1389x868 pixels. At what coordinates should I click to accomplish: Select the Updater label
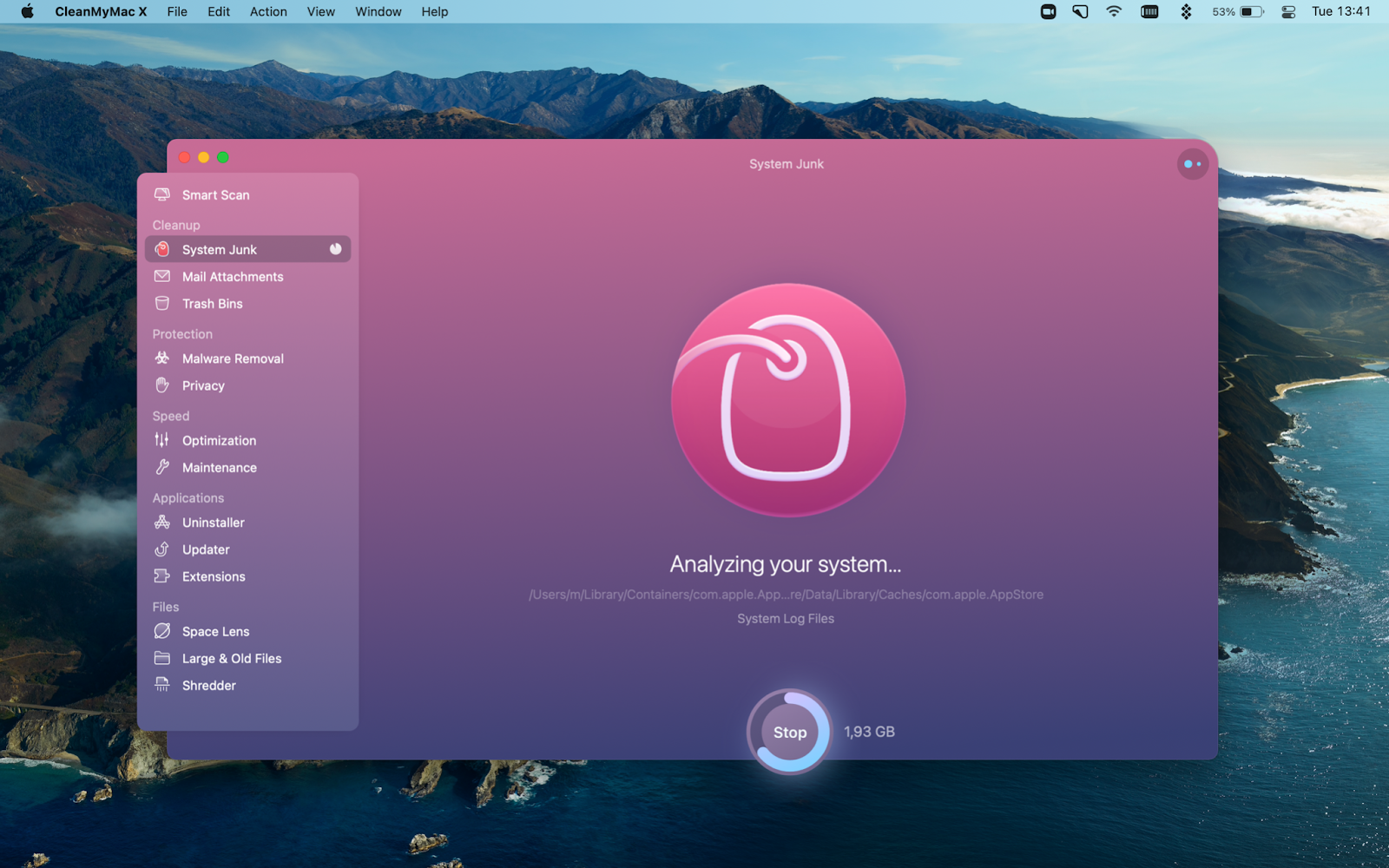(206, 549)
